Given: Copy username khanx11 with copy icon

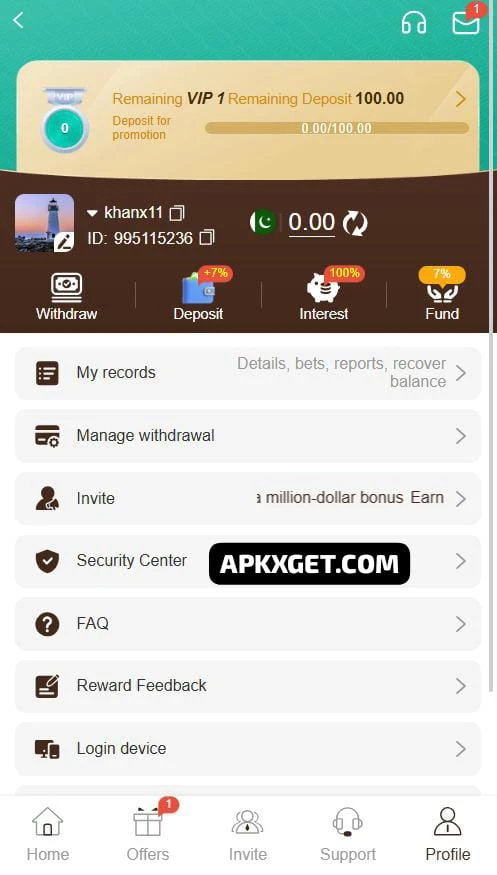Looking at the screenshot, I should coord(177,213).
